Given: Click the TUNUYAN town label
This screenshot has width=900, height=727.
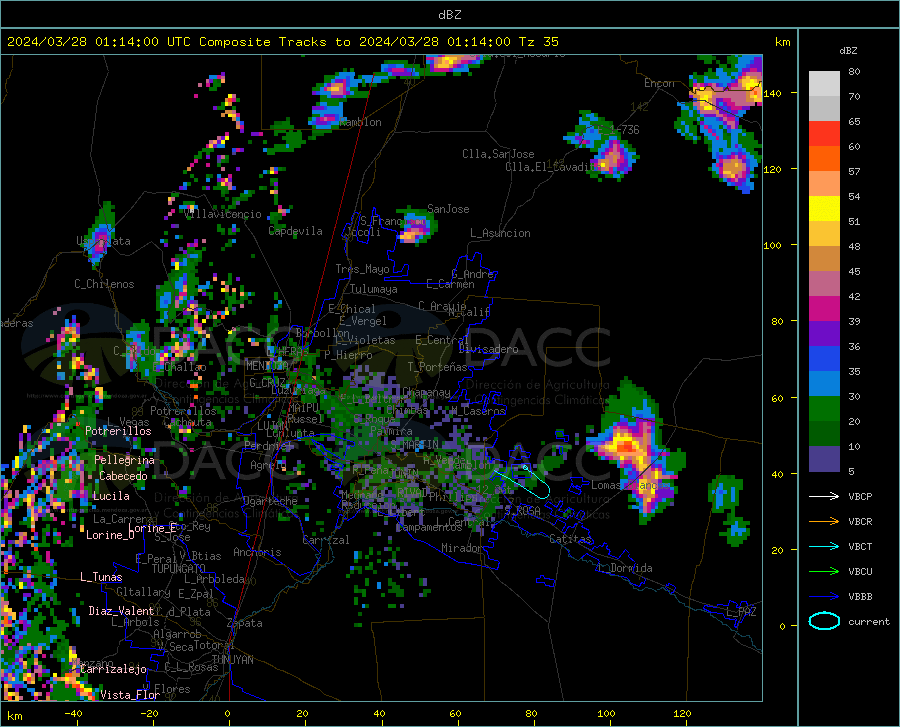Looking at the screenshot, I should (x=232, y=660).
